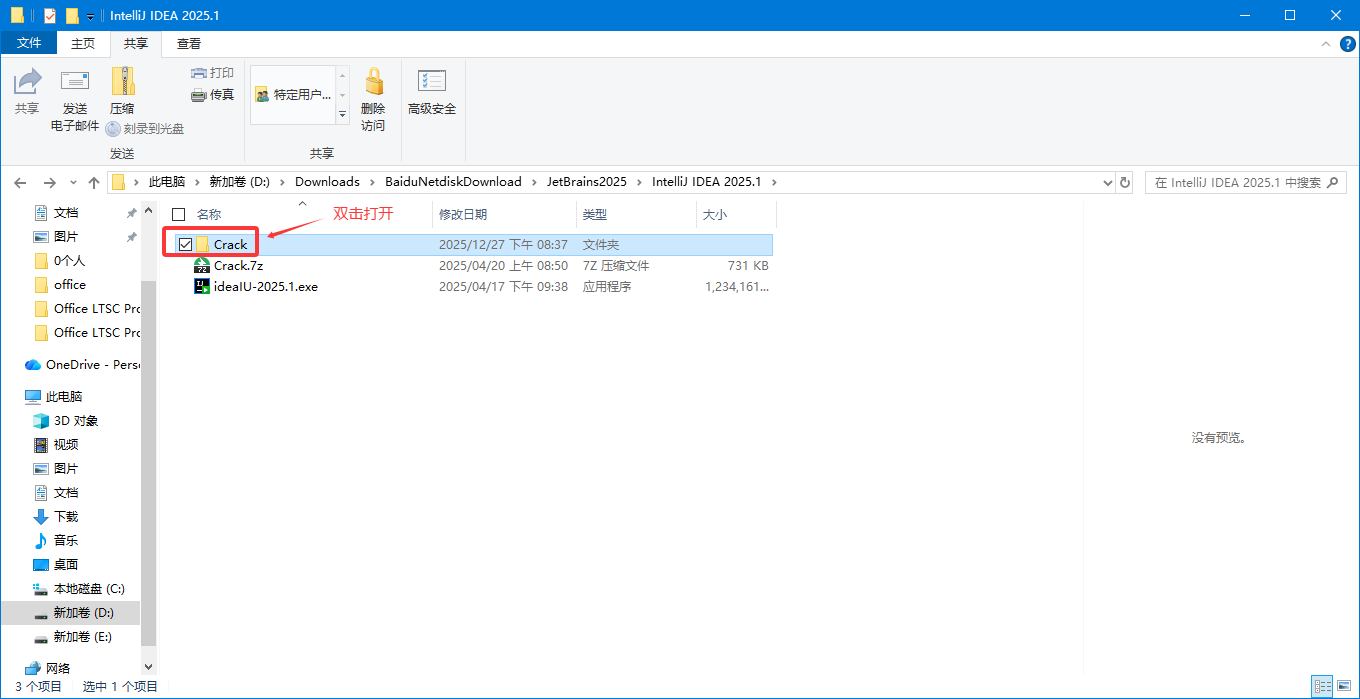1360x699 pixels.
Task: Open 3D 对象 in navigation pane
Action: (x=76, y=421)
